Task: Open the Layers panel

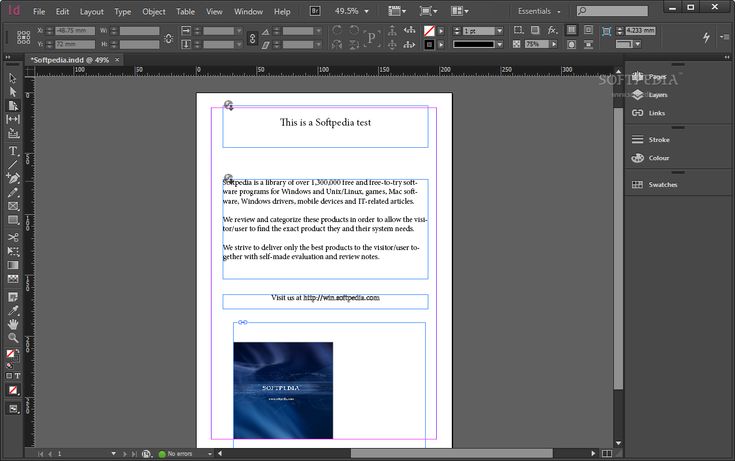Action: click(650, 95)
